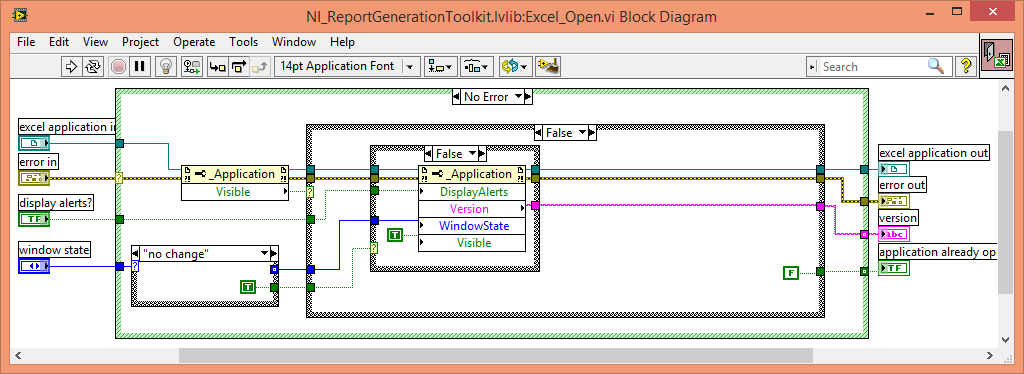Open the Project menu

click(x=140, y=42)
